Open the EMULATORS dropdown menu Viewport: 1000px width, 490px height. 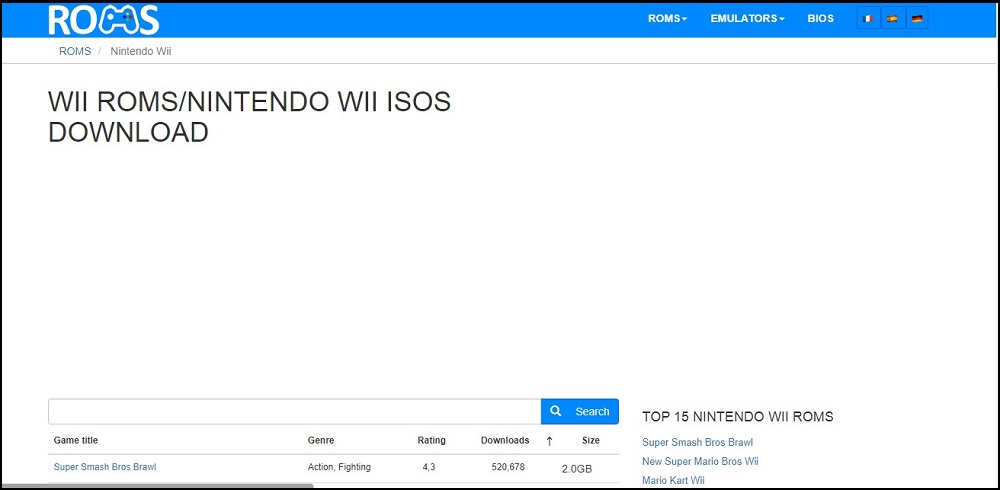(x=747, y=19)
